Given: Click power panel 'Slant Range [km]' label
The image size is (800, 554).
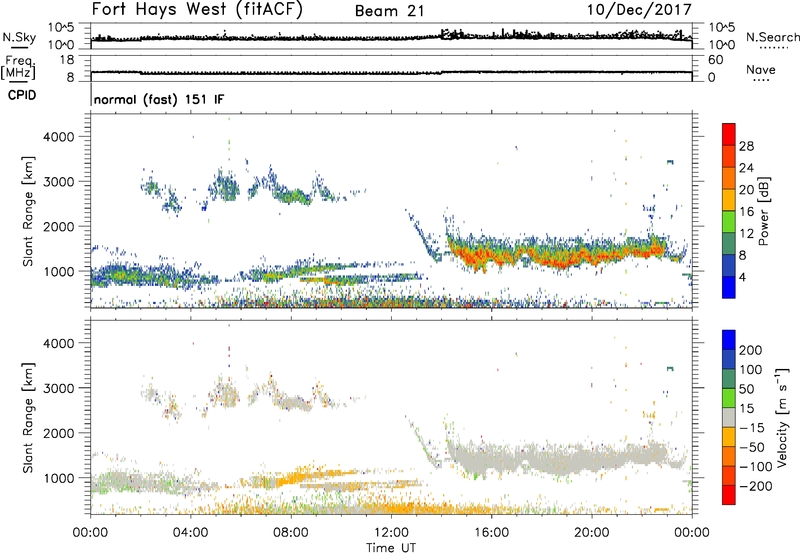Looking at the screenshot, I should coord(28,211).
